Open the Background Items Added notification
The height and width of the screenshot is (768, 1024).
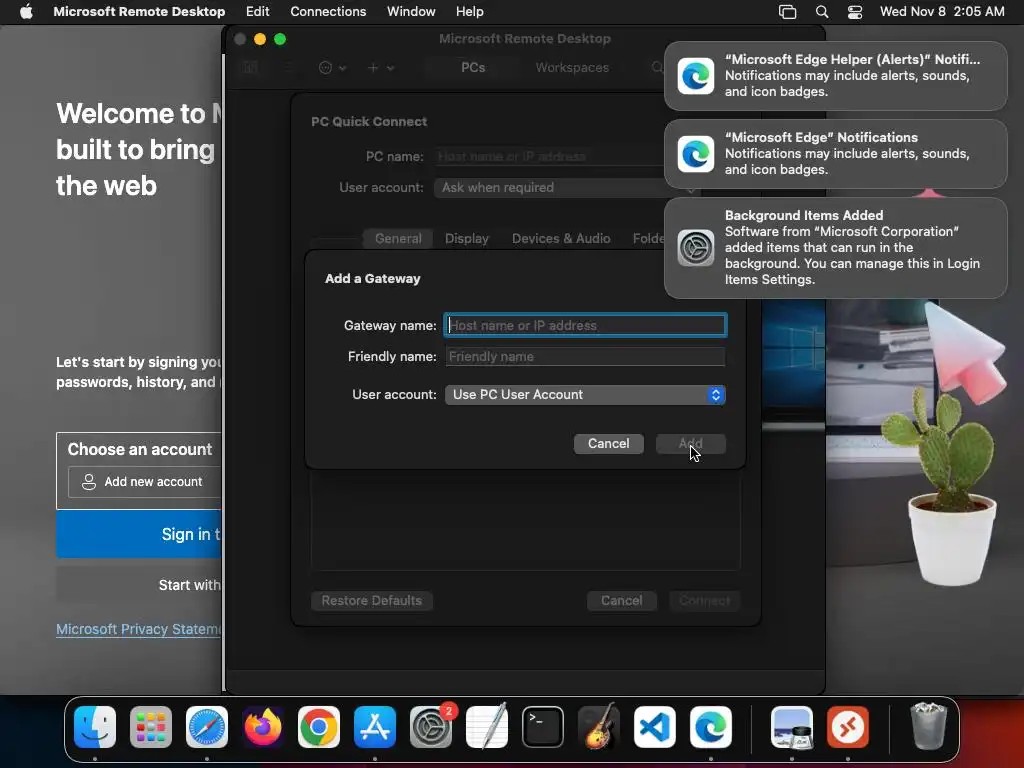(x=835, y=248)
